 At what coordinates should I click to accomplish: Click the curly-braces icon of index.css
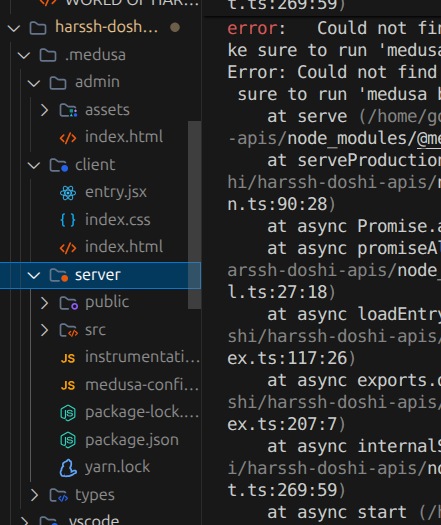point(68,220)
